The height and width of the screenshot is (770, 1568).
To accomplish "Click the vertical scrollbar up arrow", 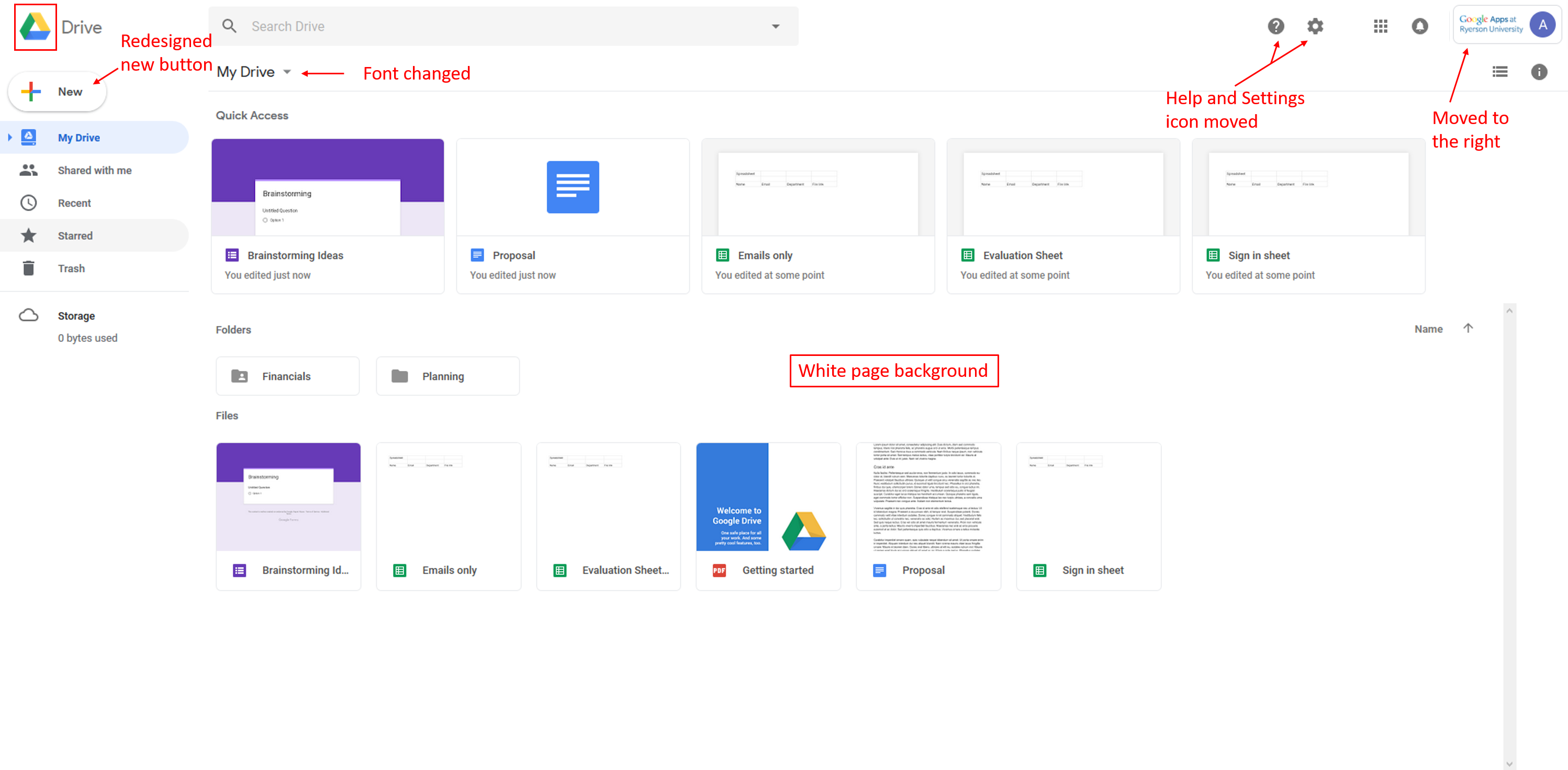I will pos(1509,310).
